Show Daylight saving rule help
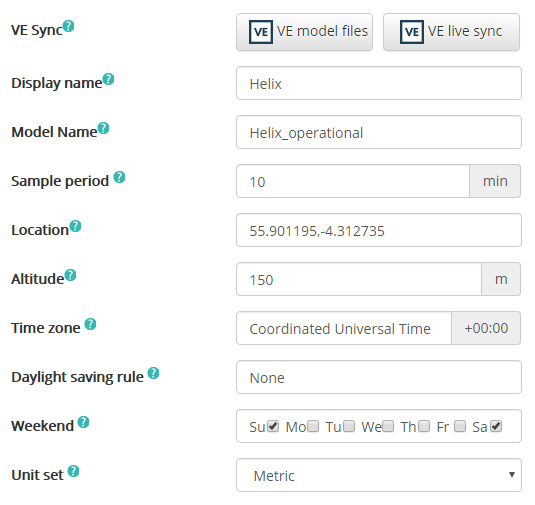 click(x=153, y=373)
